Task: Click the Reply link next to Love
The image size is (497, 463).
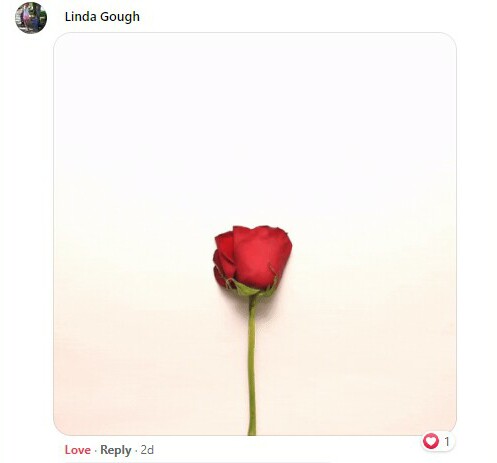Action: [x=116, y=450]
